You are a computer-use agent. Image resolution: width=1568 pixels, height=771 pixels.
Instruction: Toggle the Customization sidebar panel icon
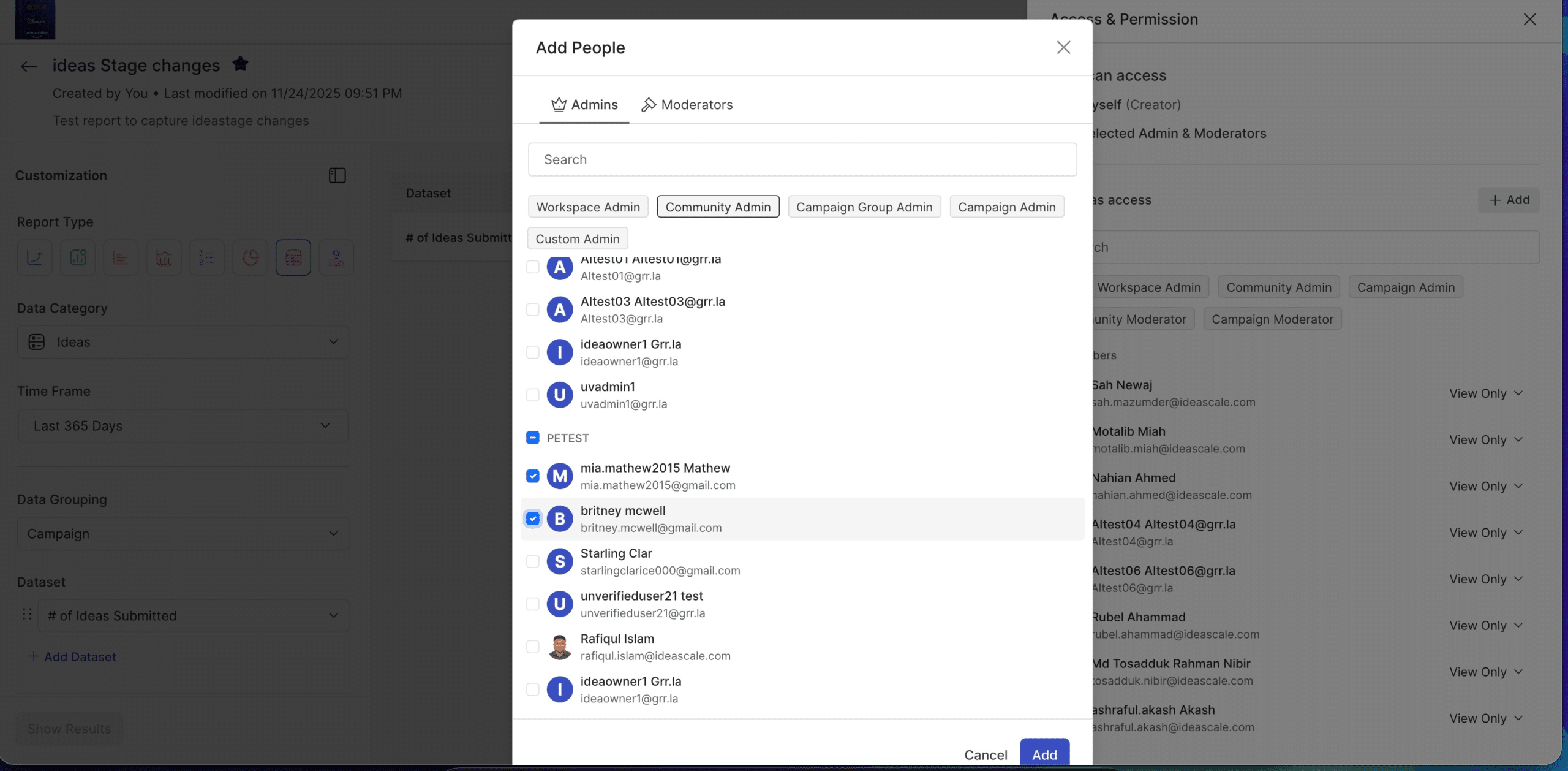pos(337,176)
